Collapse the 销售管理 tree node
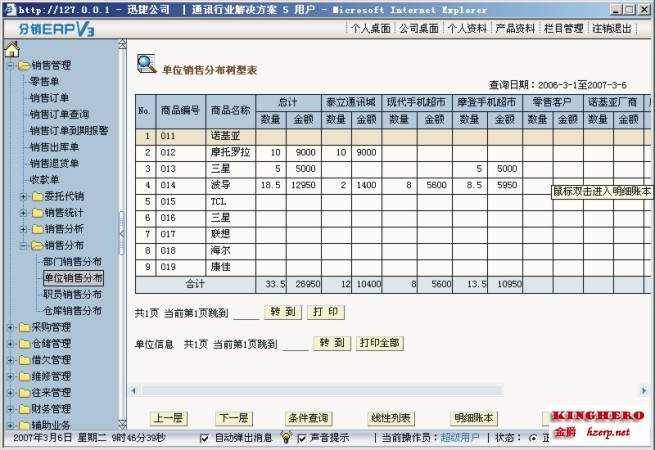 (x=10, y=66)
